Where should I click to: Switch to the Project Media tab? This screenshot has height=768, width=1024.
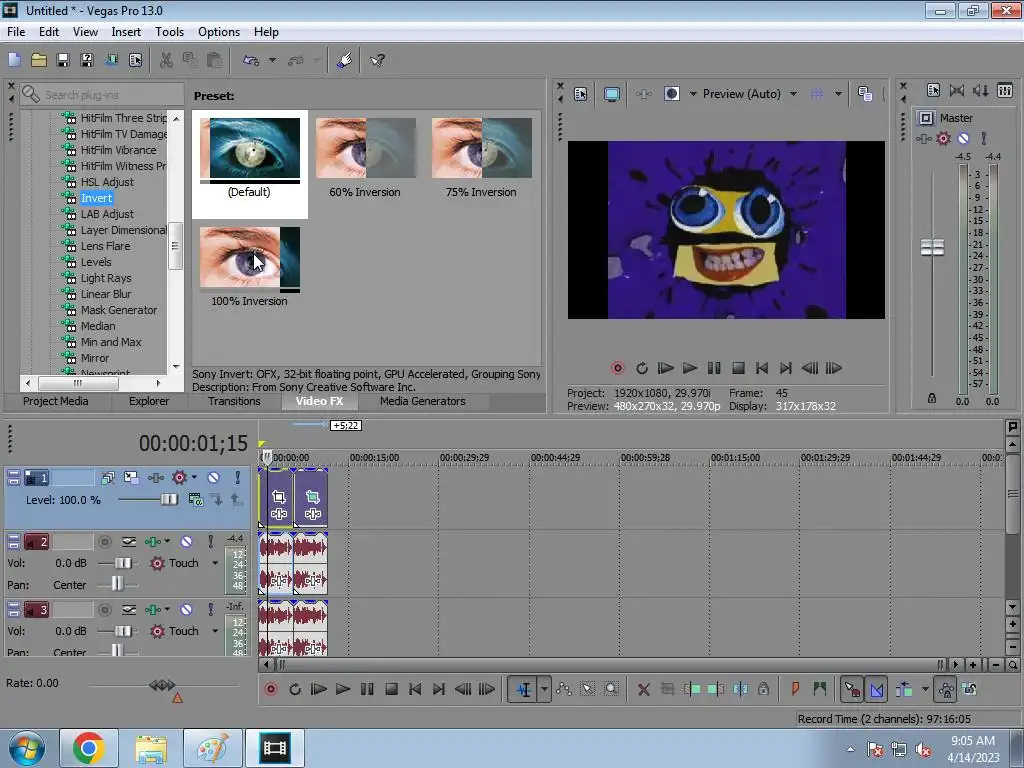[x=56, y=402]
